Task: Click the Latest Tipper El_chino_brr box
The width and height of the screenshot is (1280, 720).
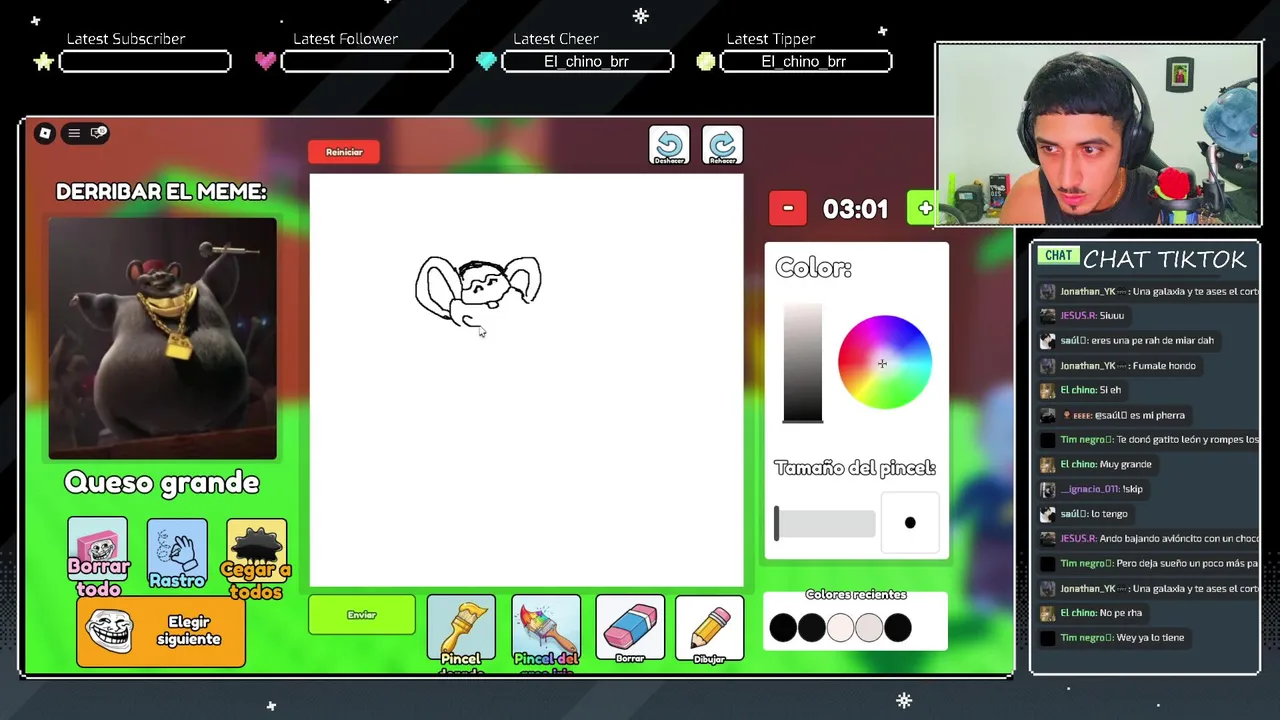Action: pos(805,62)
